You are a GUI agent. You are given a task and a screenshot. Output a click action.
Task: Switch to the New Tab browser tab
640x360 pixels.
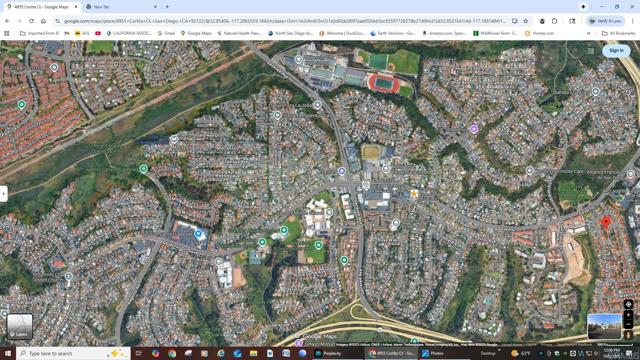pos(121,7)
